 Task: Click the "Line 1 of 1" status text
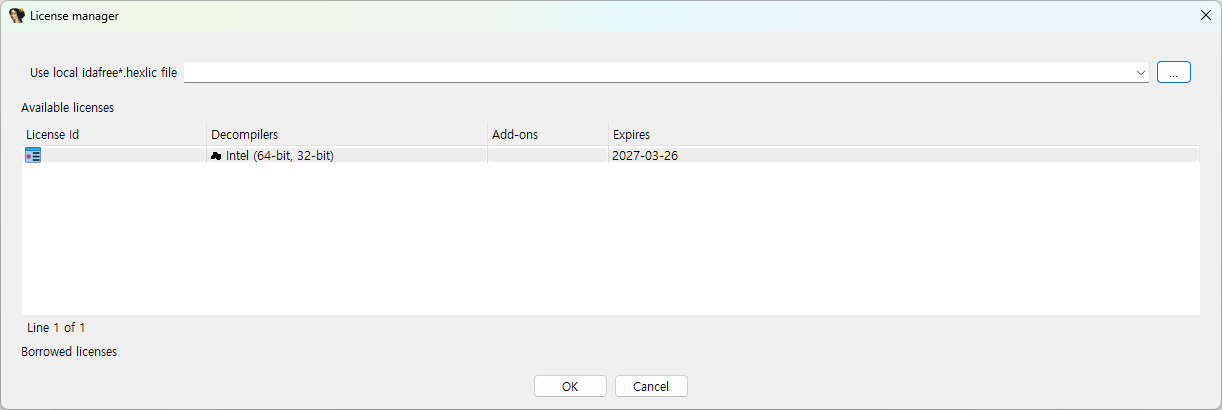click(x=57, y=328)
